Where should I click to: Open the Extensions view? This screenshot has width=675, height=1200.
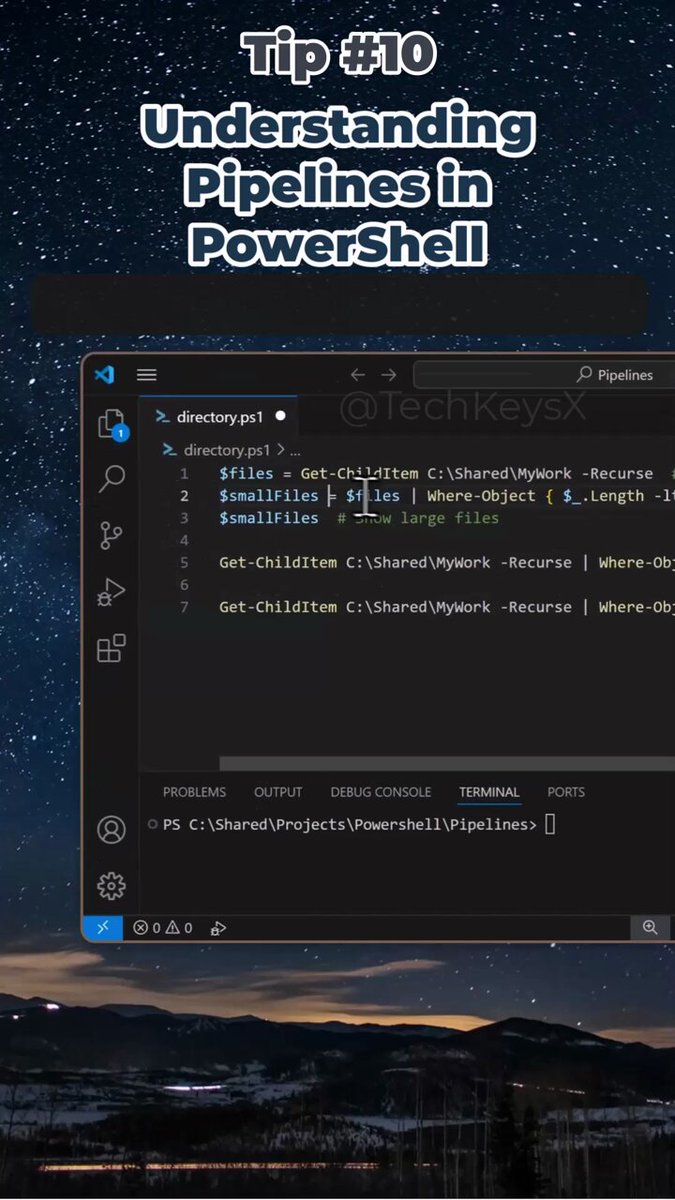click(x=111, y=648)
